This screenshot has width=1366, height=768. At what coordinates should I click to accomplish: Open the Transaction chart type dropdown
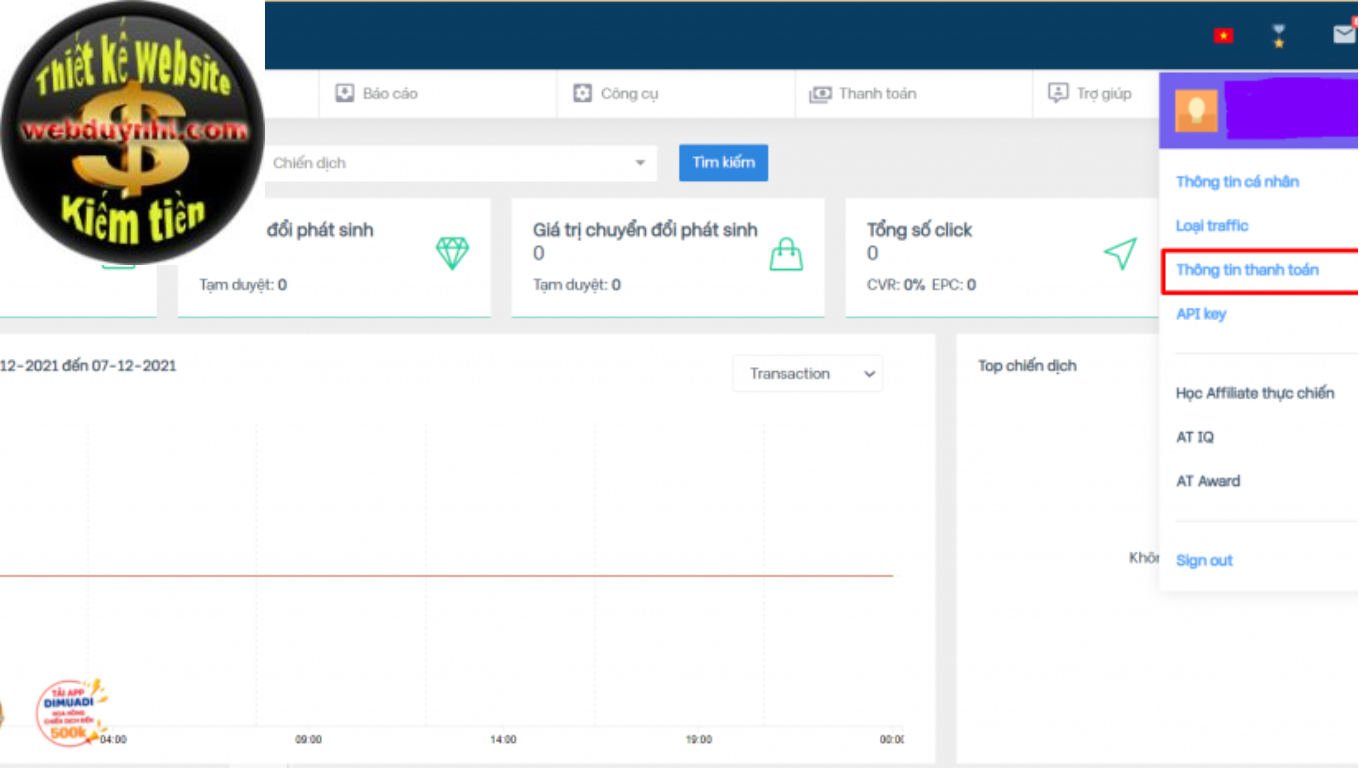808,374
